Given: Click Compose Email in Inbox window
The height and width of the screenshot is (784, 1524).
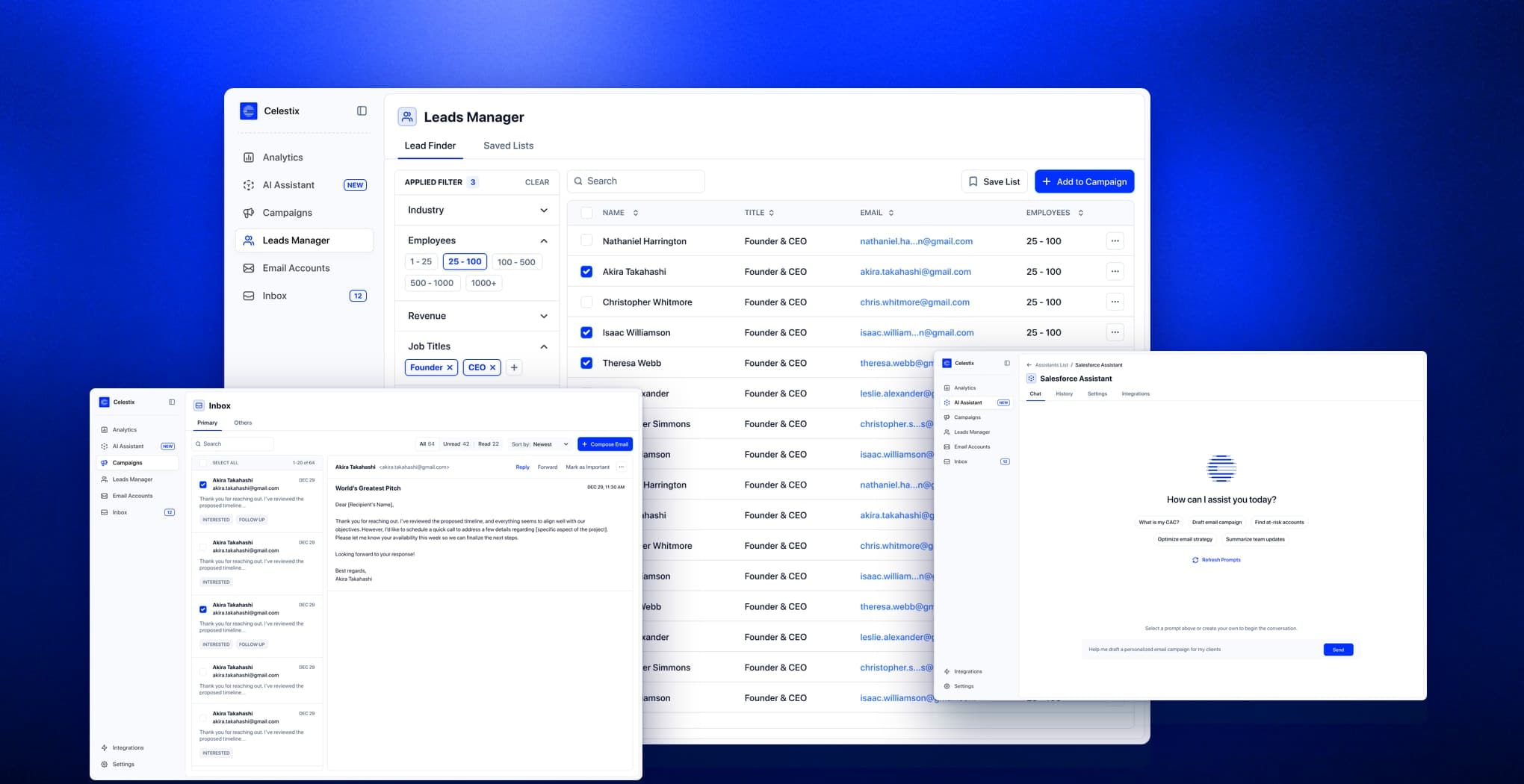Looking at the screenshot, I should click(x=605, y=444).
